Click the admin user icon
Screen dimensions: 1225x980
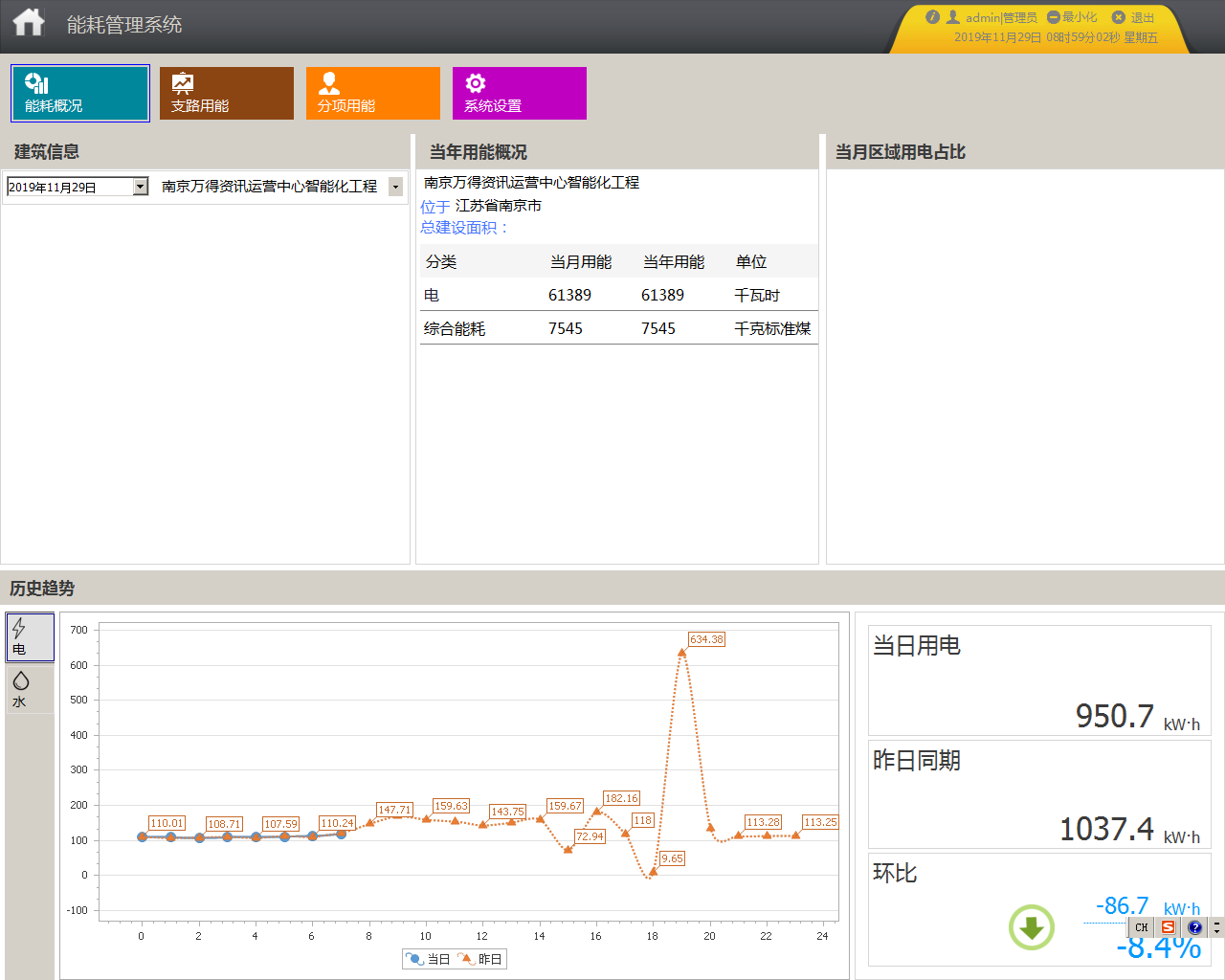(953, 17)
